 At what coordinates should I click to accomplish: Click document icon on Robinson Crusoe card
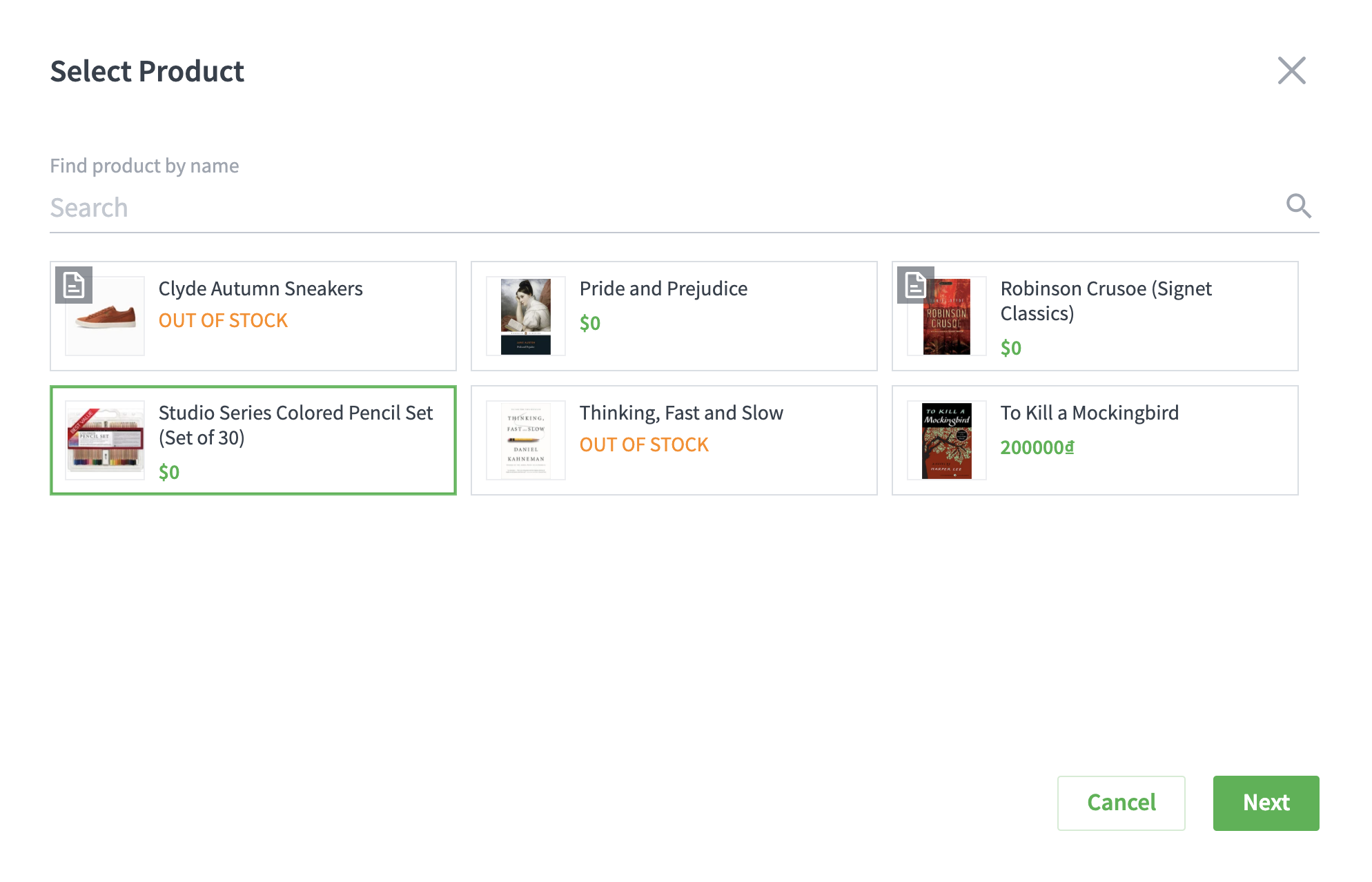point(915,284)
